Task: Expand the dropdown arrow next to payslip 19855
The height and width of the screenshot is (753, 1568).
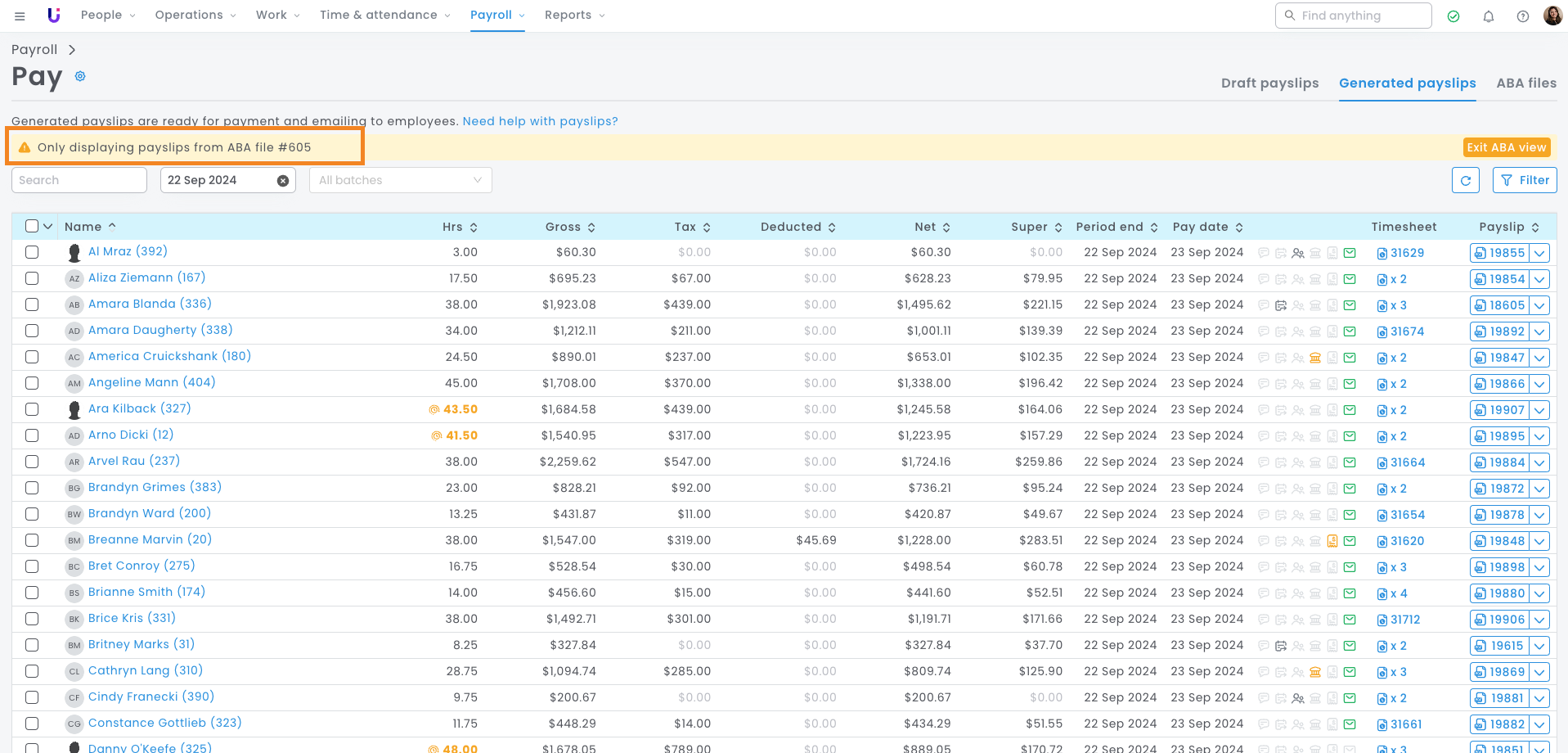Action: [1539, 253]
